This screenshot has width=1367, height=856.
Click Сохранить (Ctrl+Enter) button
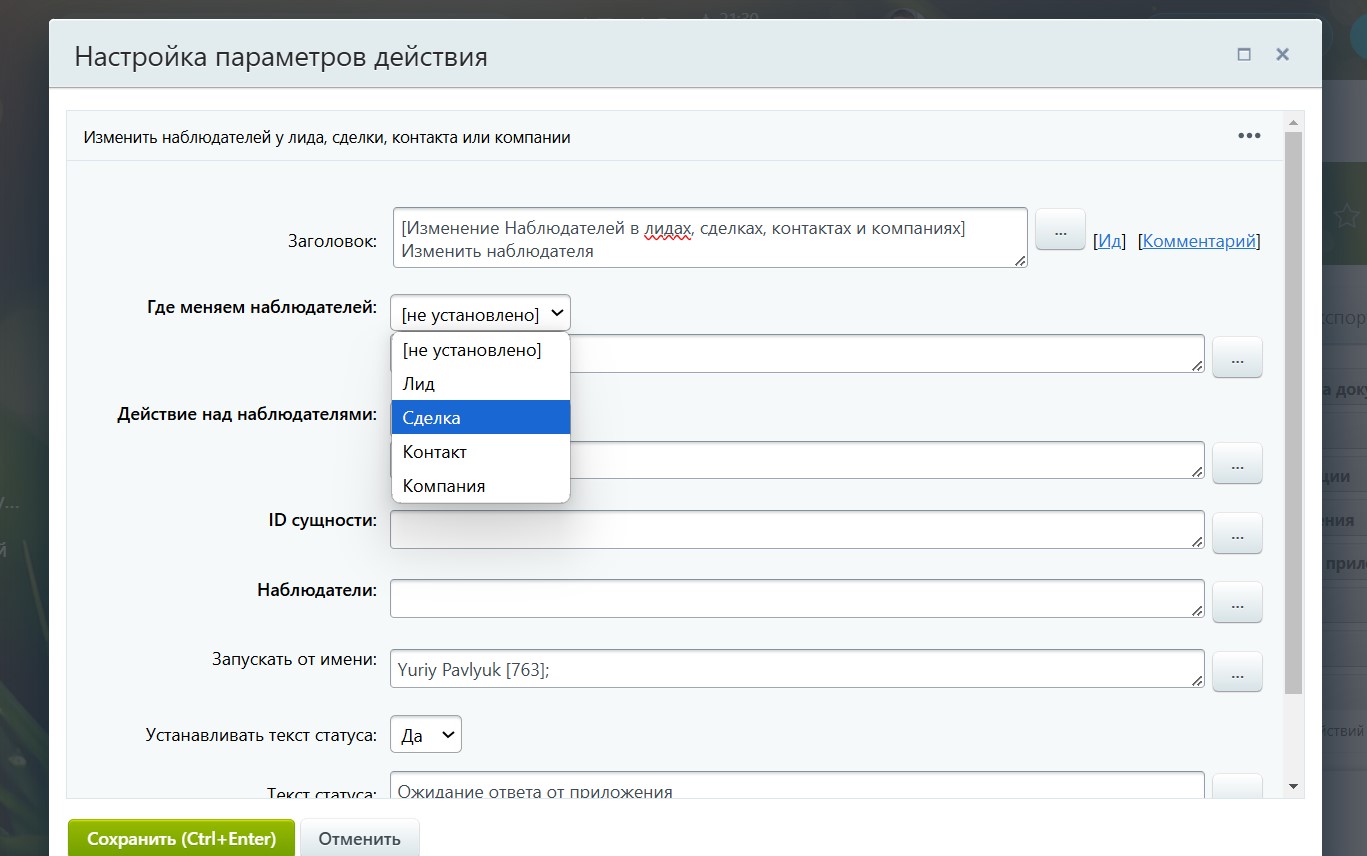(181, 838)
